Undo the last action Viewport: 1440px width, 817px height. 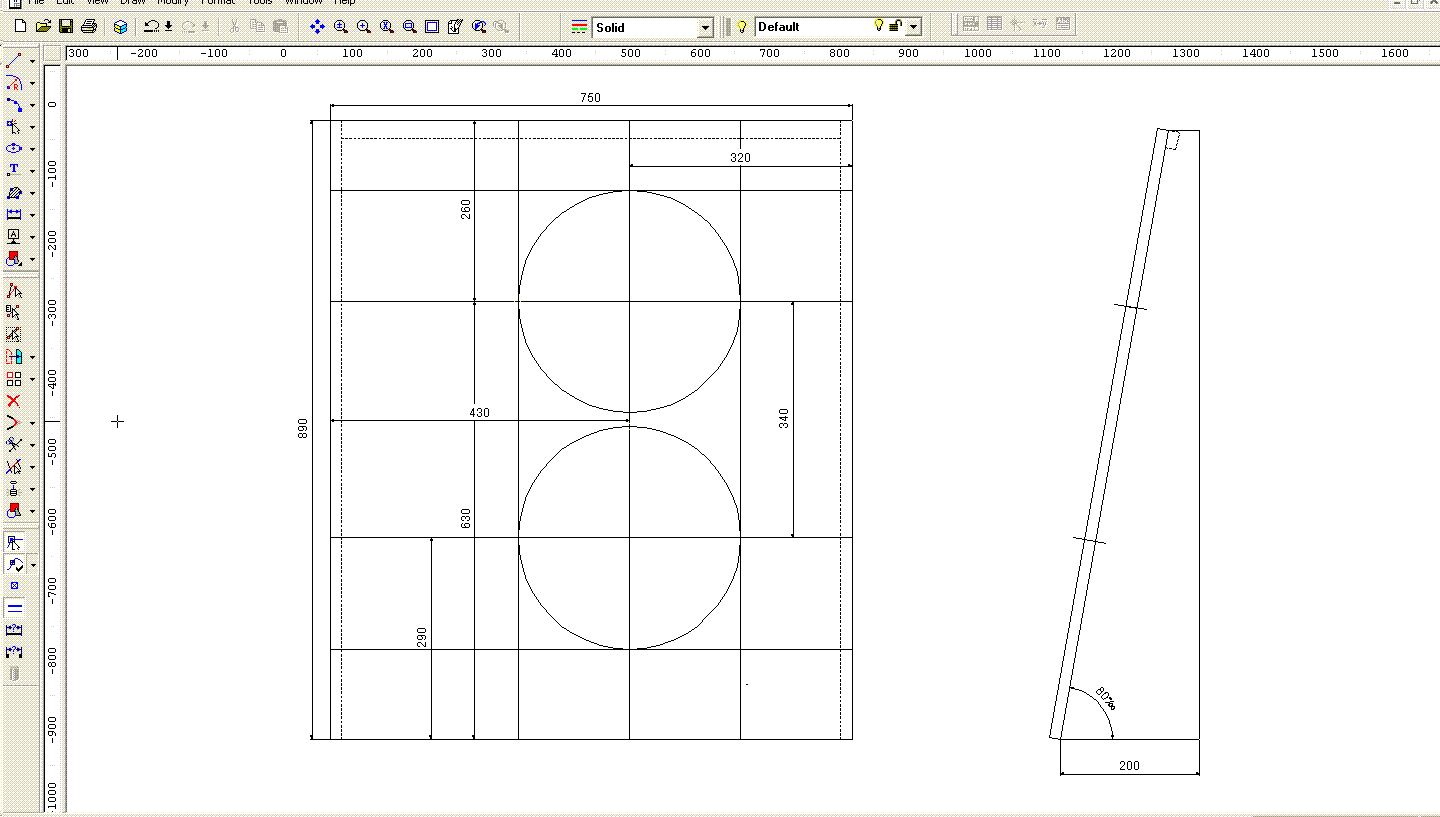tap(151, 27)
